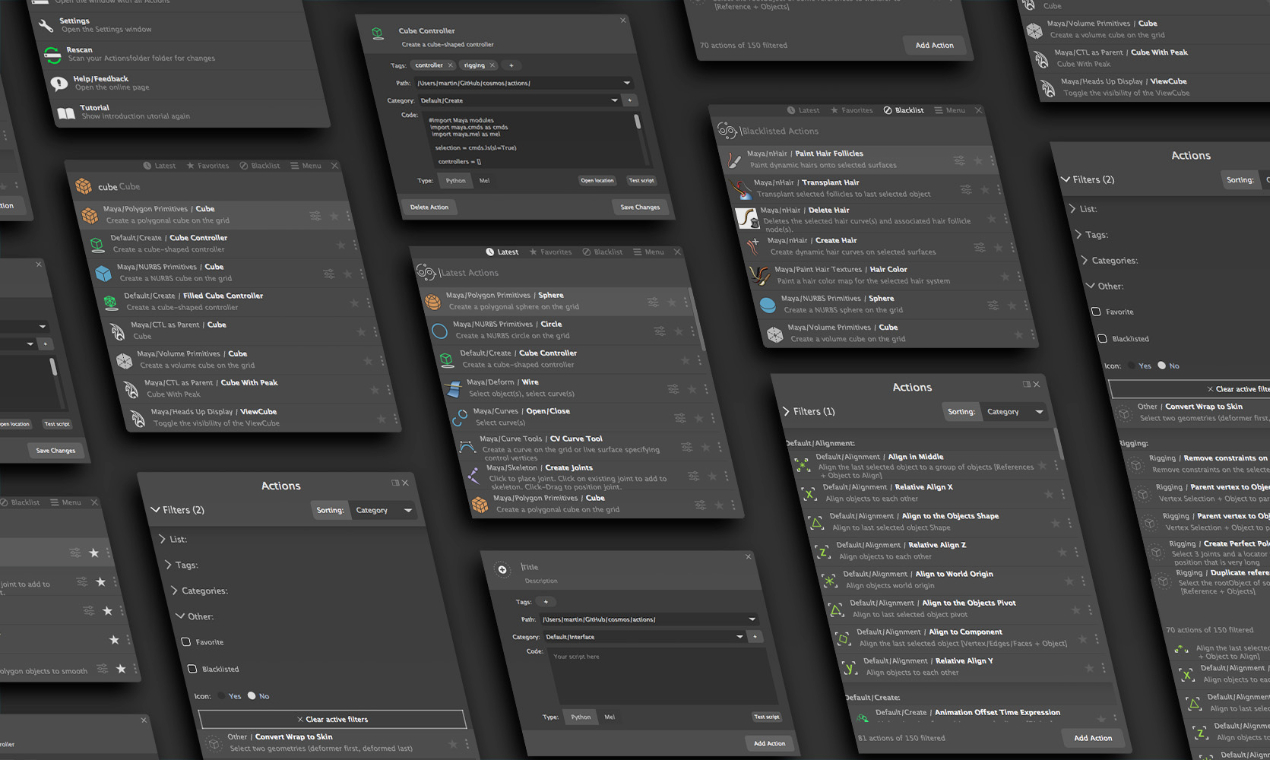The image size is (1270, 760).
Task: Switch to Favorites tab in Latest Actions panel
Action: point(550,252)
